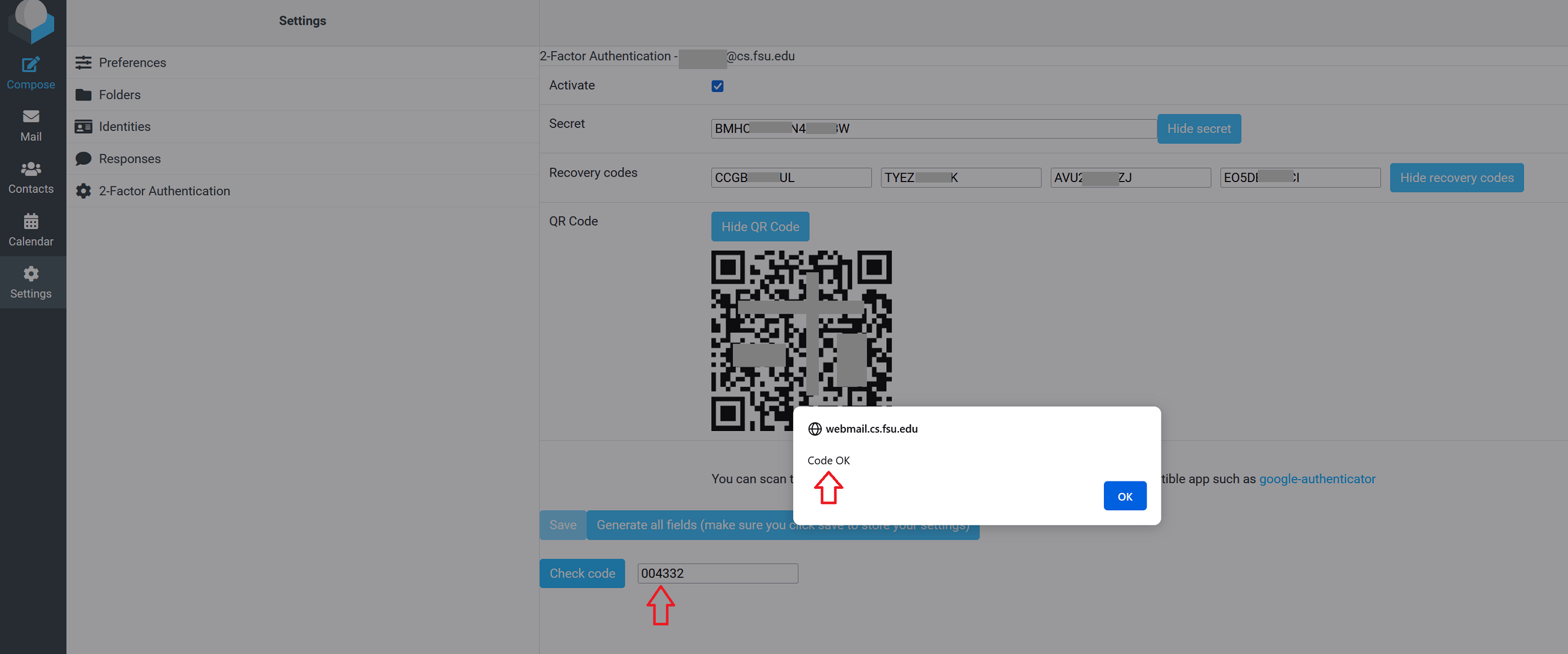Click the Preferences sliders icon
The image size is (1568, 654).
point(84,63)
